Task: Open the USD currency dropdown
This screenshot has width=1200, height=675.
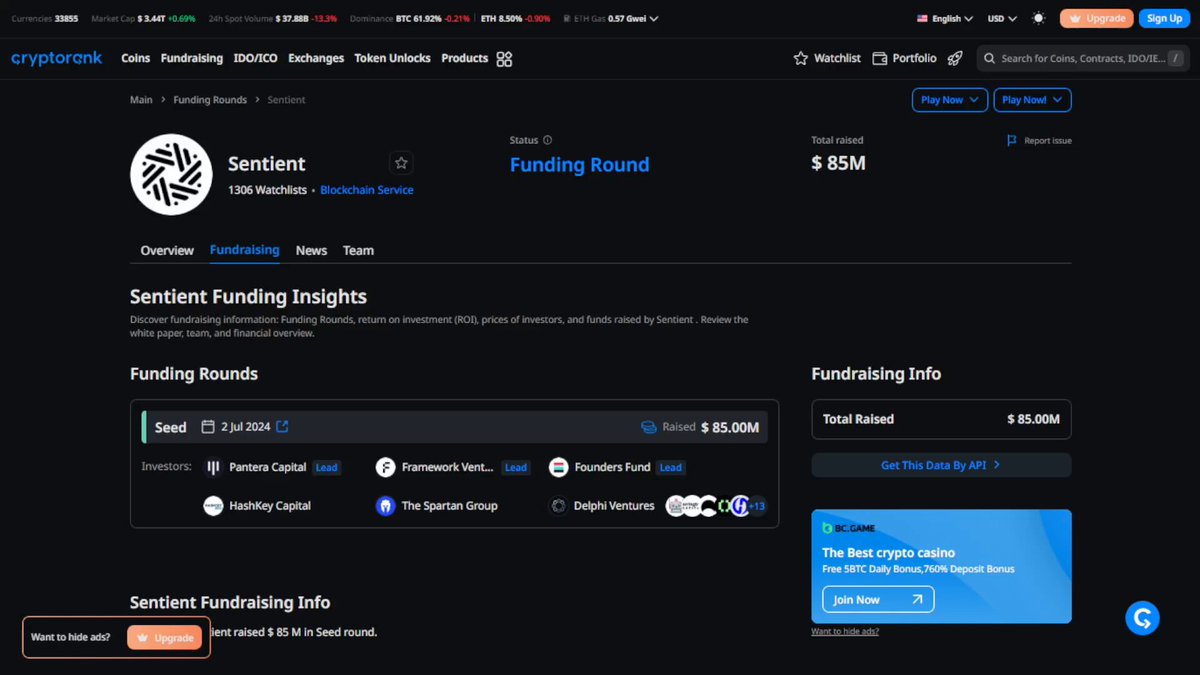Action: 1002,18
